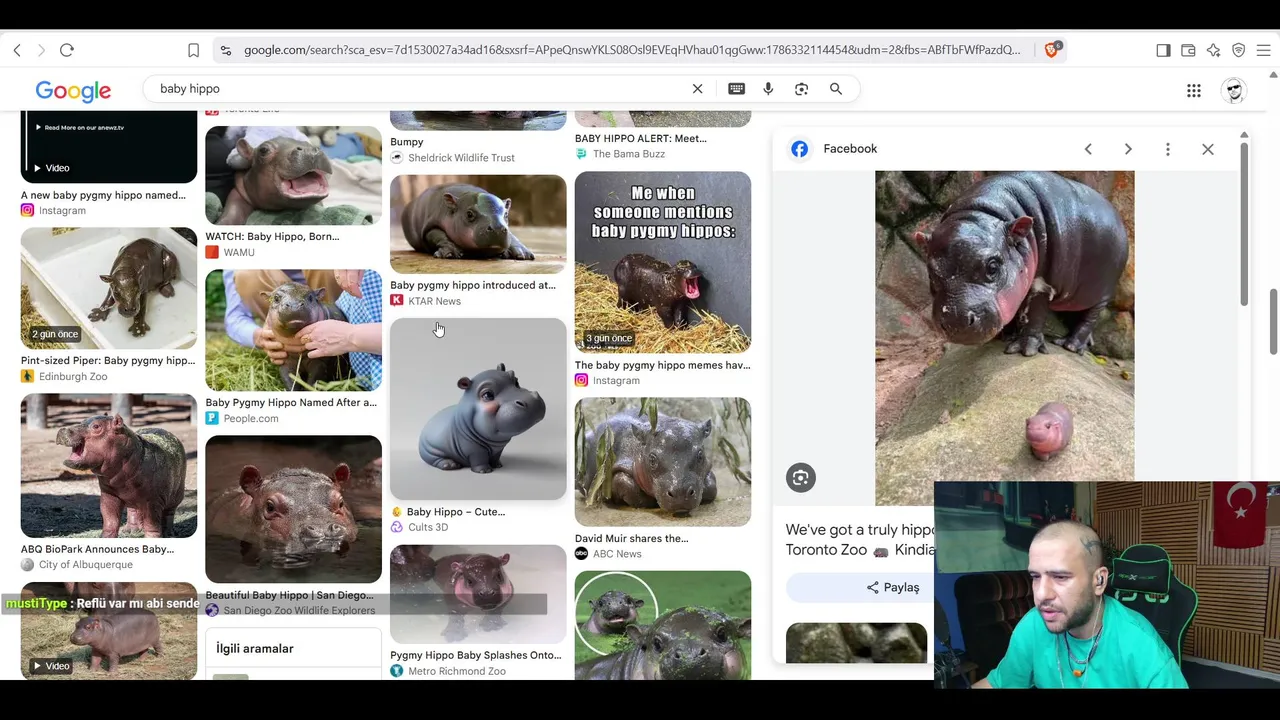Bookmark this page in the browser toolbar
This screenshot has height=720, width=1280.
point(194,50)
